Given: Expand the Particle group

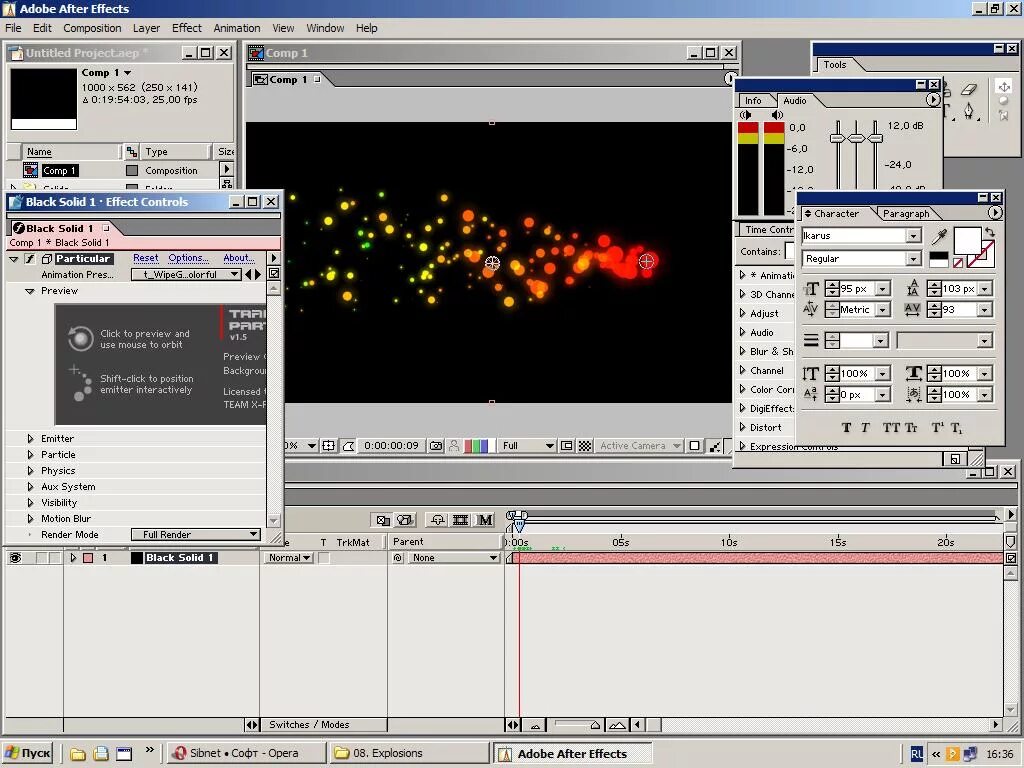Looking at the screenshot, I should click(x=30, y=455).
